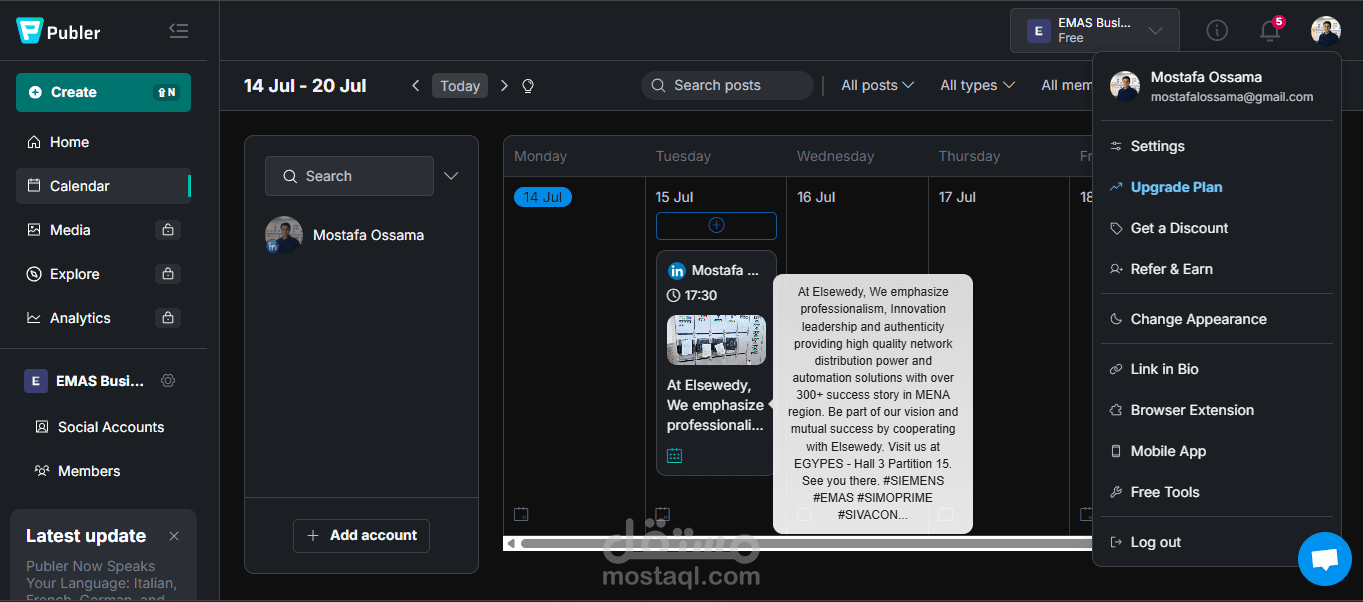Click the Add account button
The width and height of the screenshot is (1363, 602).
[x=361, y=536]
